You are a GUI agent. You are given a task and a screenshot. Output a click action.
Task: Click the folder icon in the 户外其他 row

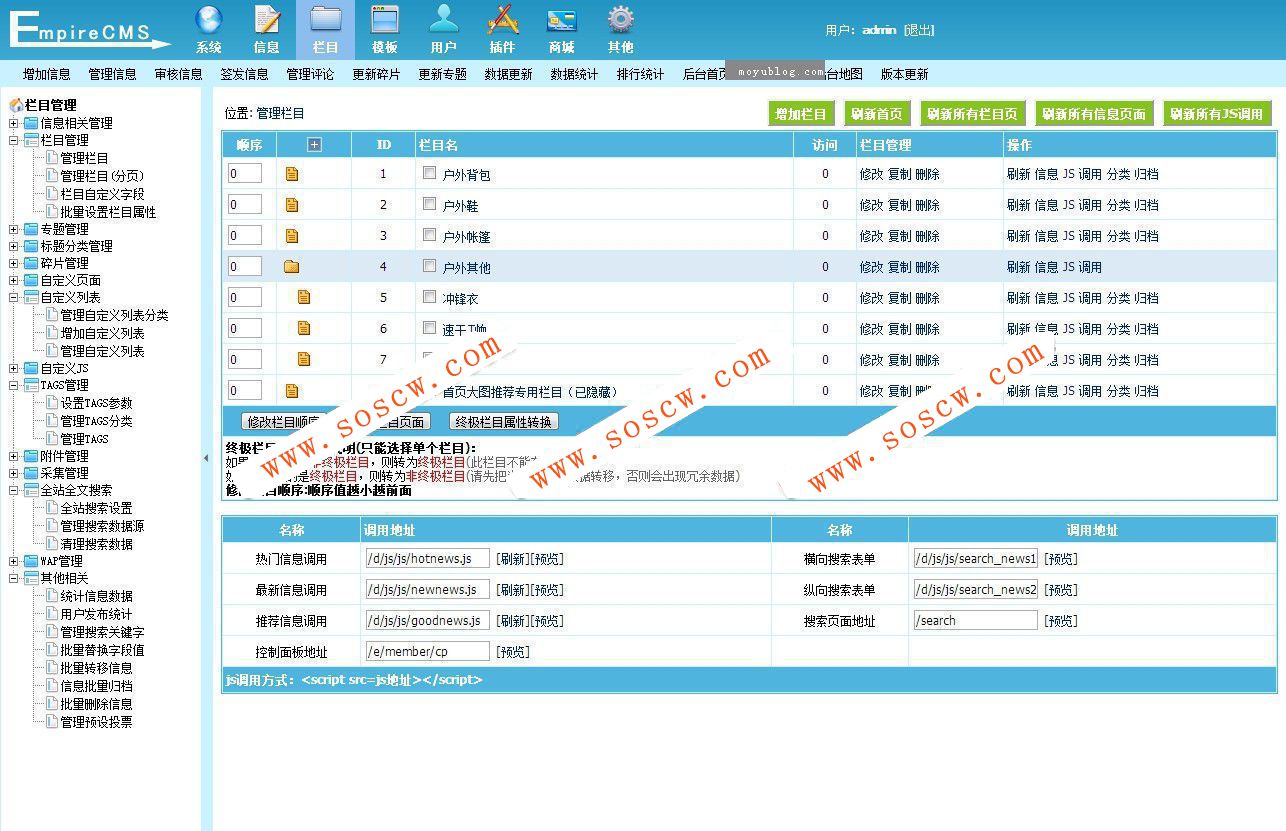(292, 267)
